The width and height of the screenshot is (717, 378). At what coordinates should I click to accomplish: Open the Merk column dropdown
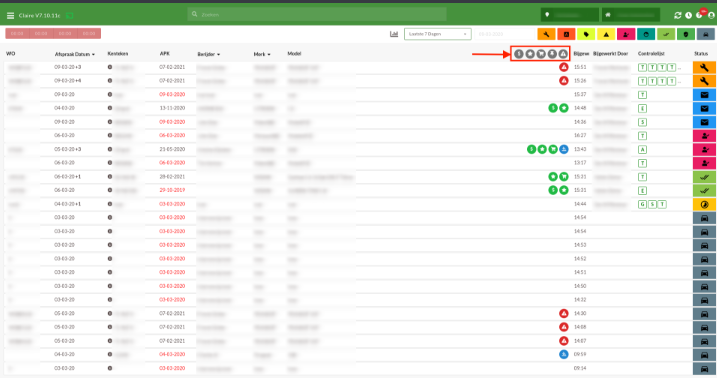[262, 54]
